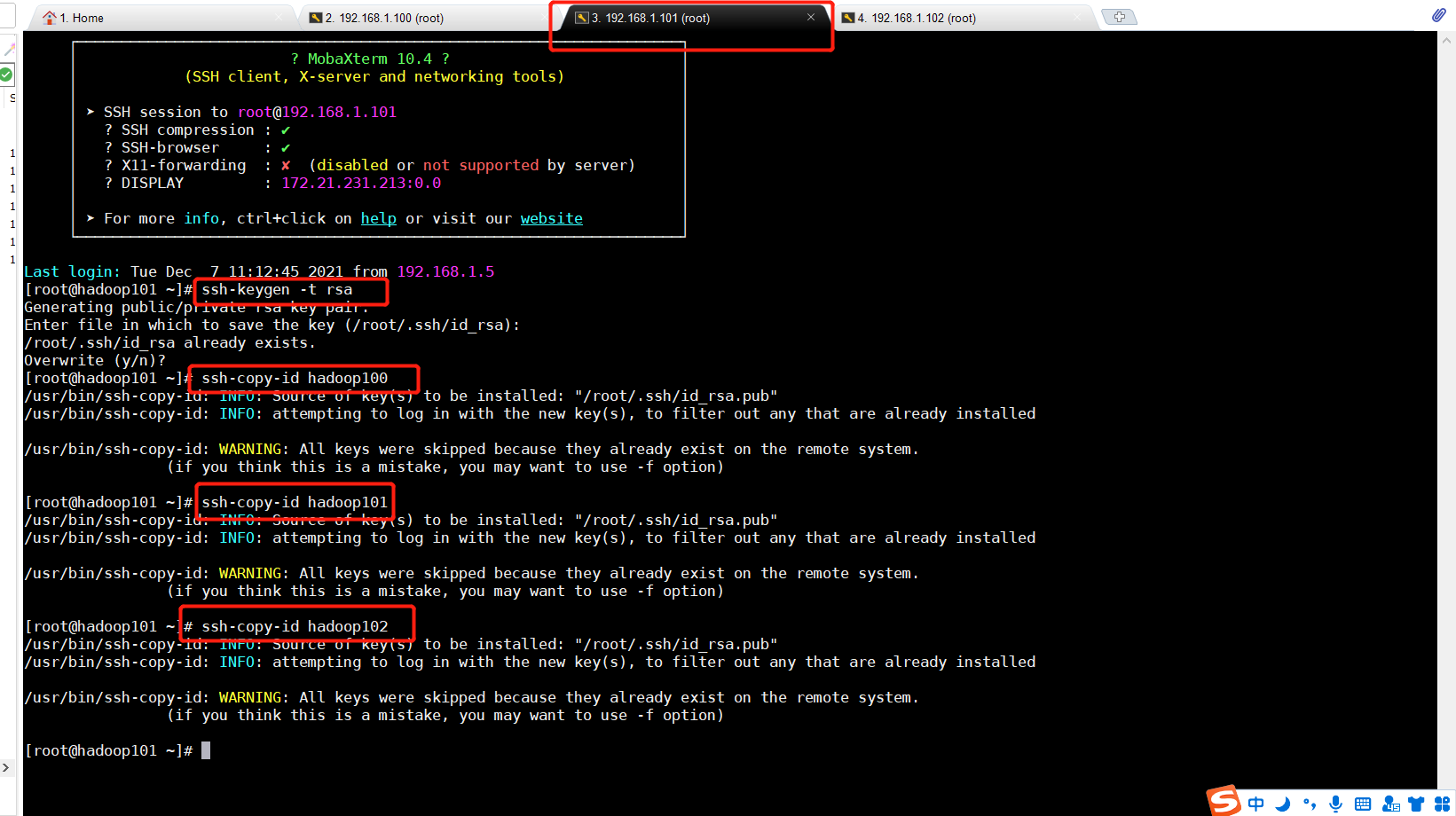1456x816 pixels.
Task: Click the ssh-copy-id hadoop102 command text
Action: point(295,626)
